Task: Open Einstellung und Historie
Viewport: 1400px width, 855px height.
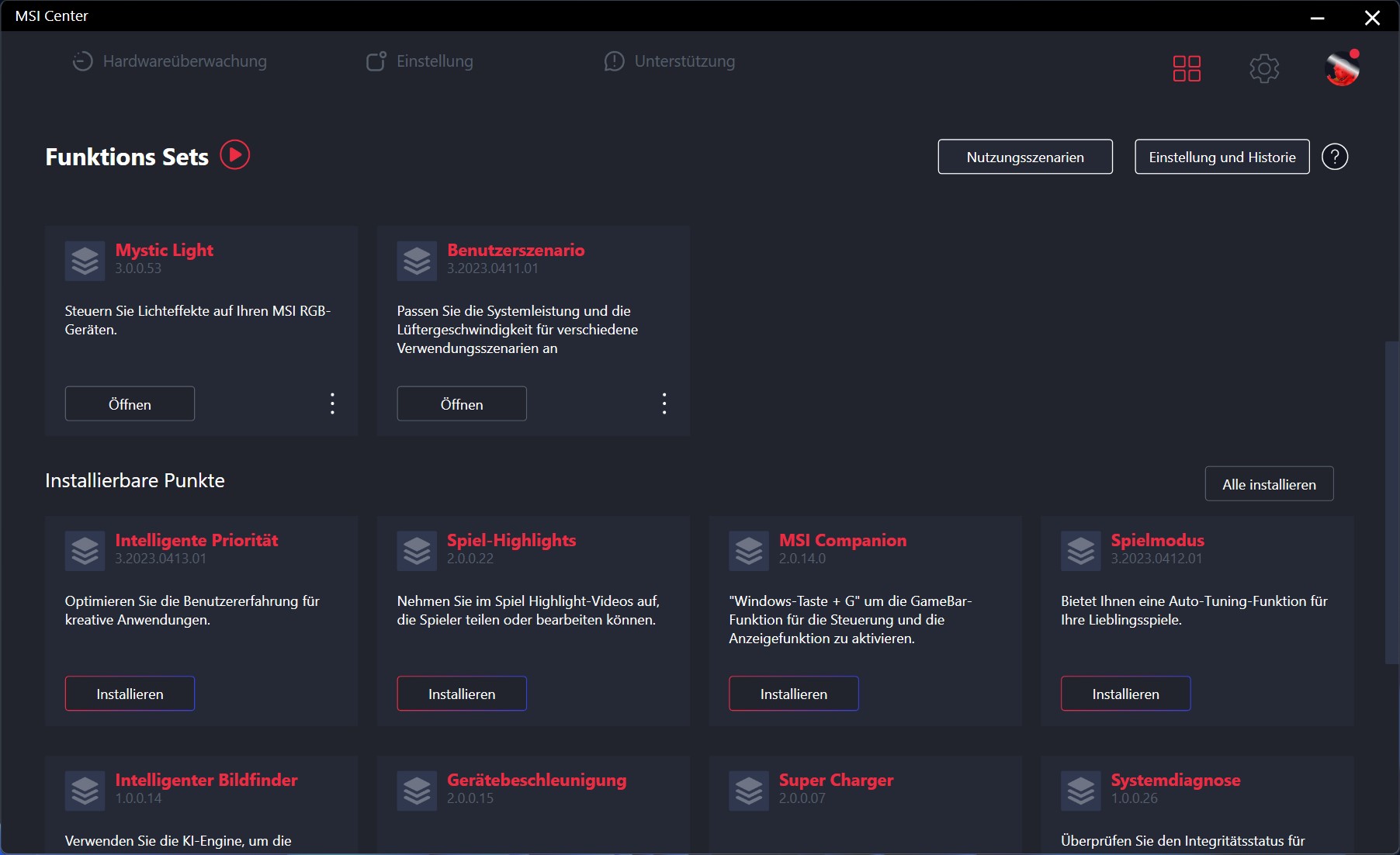Action: coord(1222,157)
